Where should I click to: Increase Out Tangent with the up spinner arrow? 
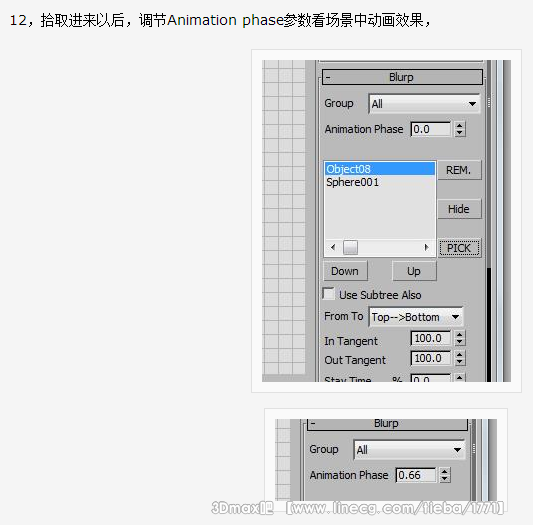[x=460, y=355]
